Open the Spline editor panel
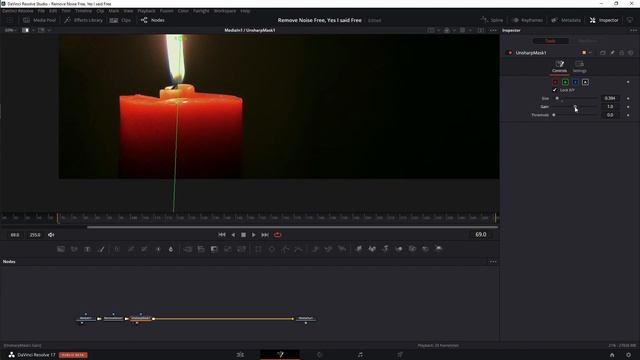The height and width of the screenshot is (360, 640). (x=491, y=20)
